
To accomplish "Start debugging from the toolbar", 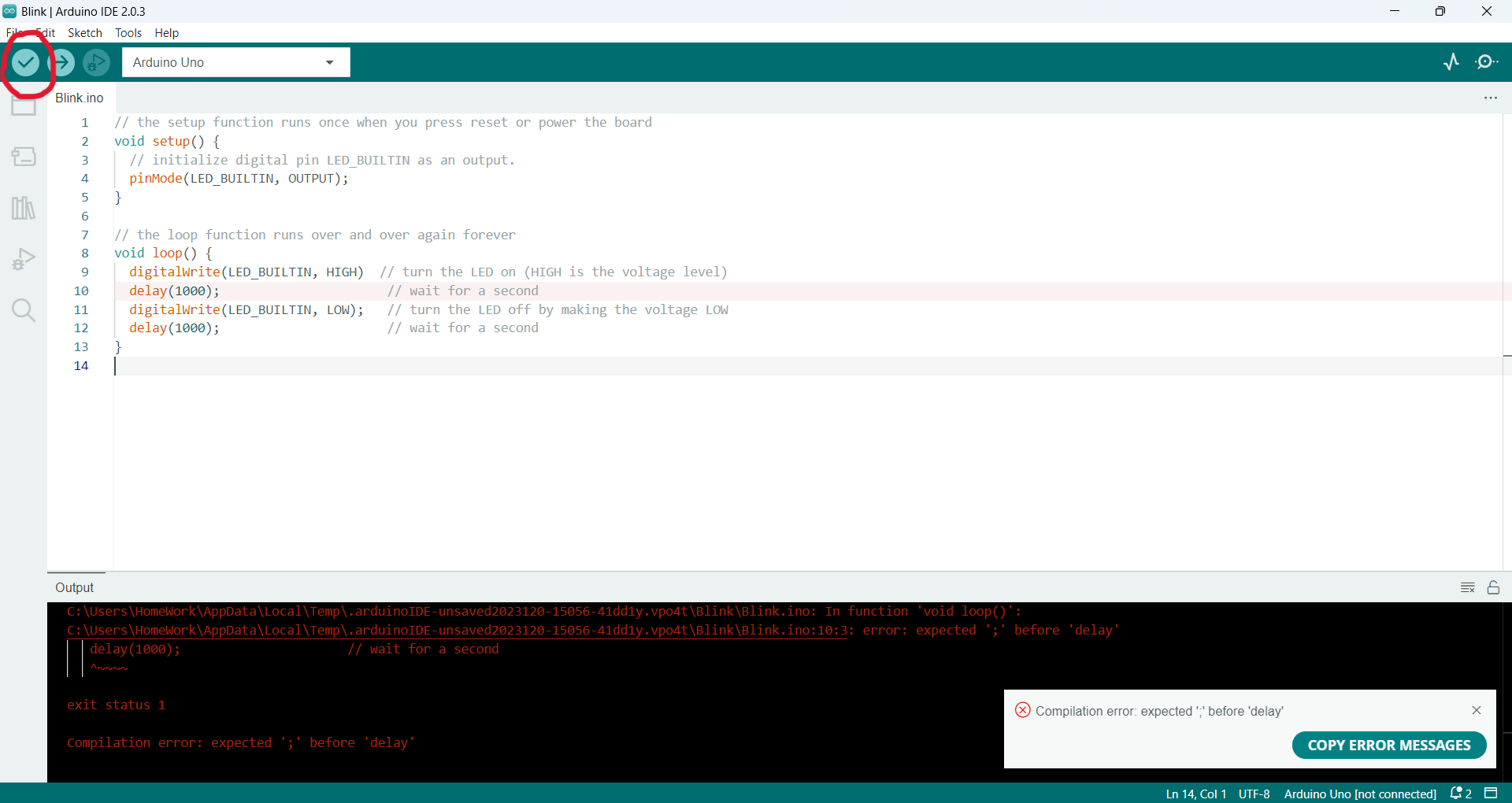I will [95, 62].
